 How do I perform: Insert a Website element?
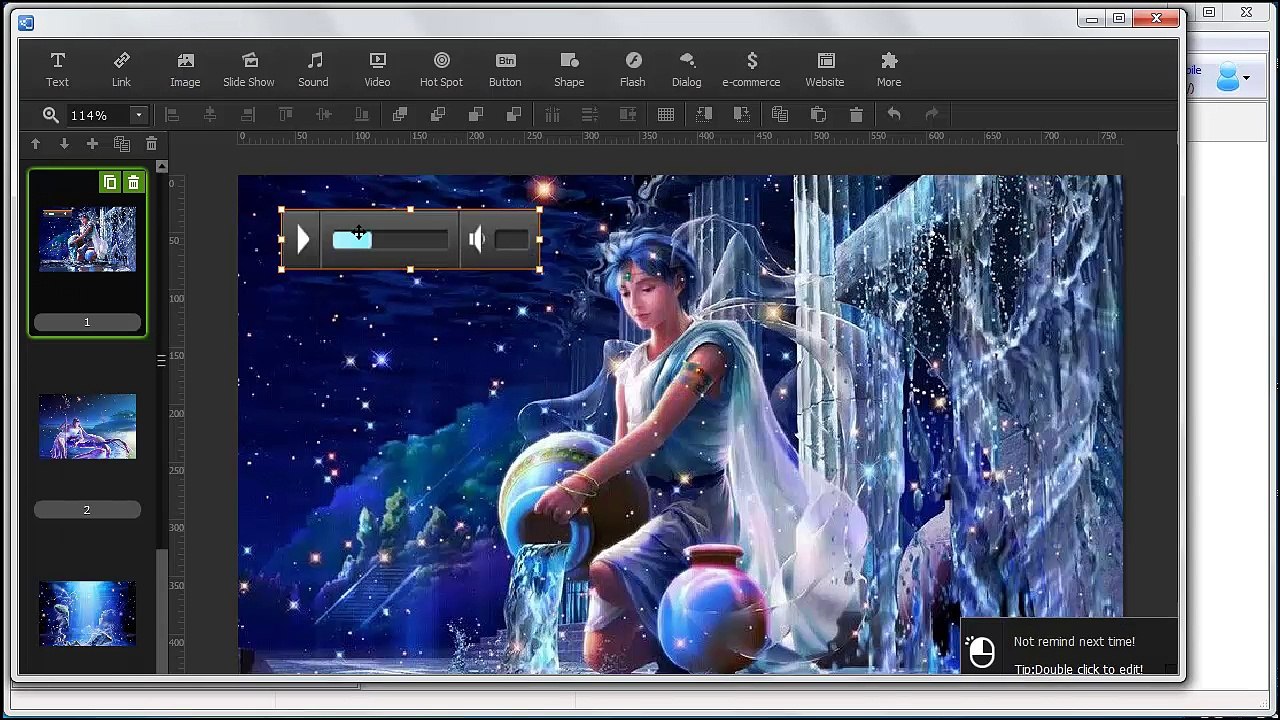click(825, 70)
